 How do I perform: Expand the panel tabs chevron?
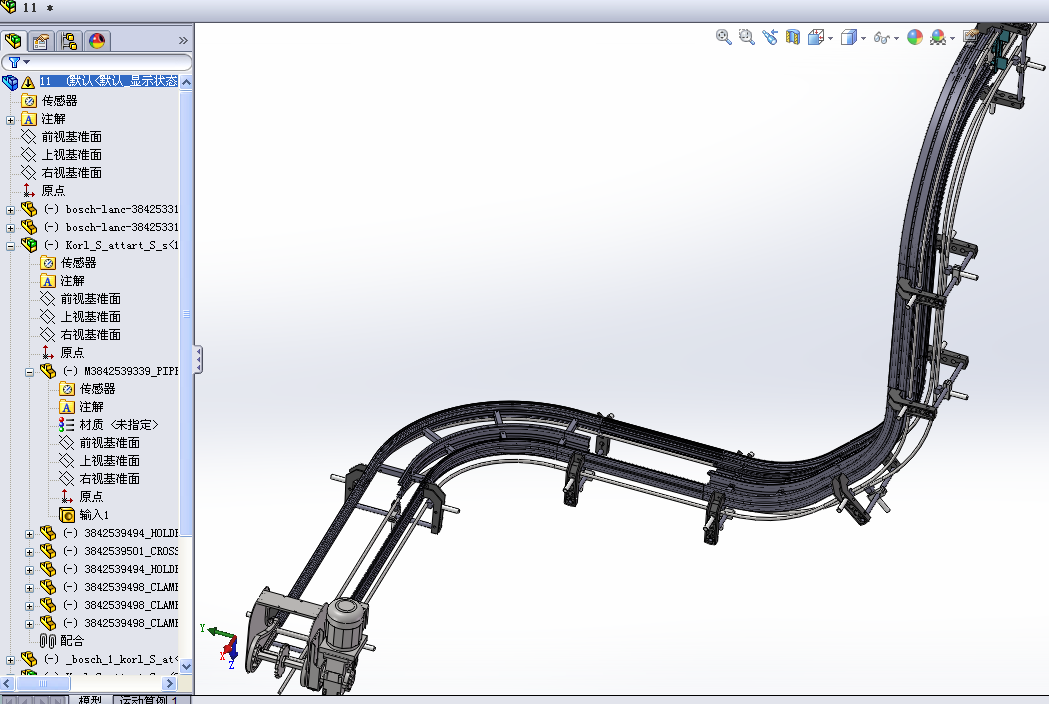tap(183, 41)
